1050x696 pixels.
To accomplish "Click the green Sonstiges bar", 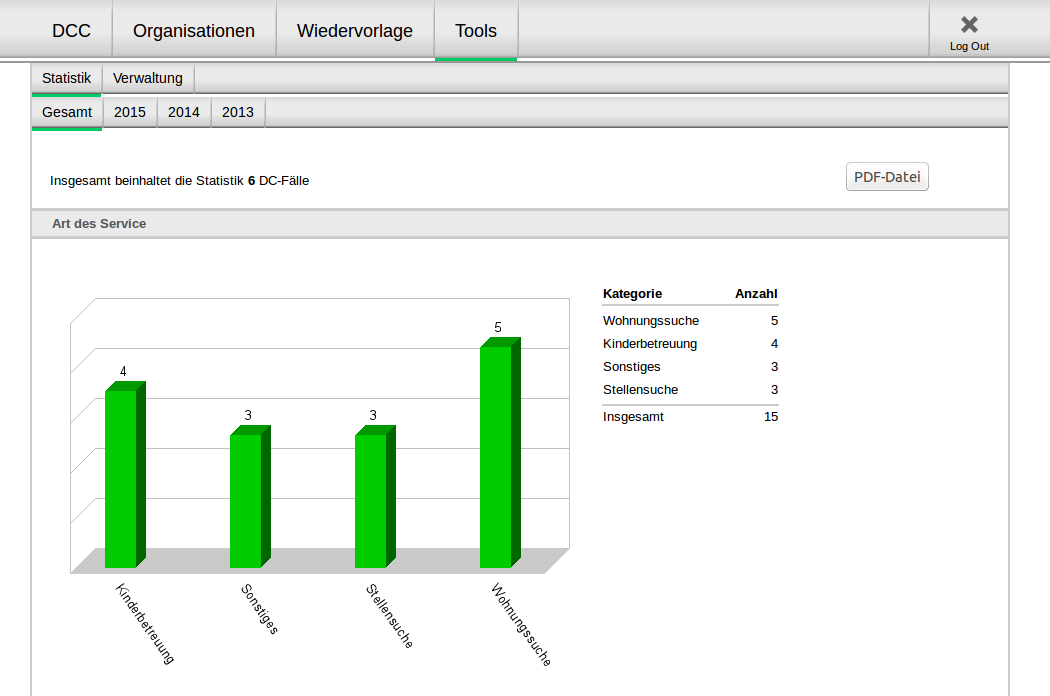I will pyautogui.click(x=246, y=500).
